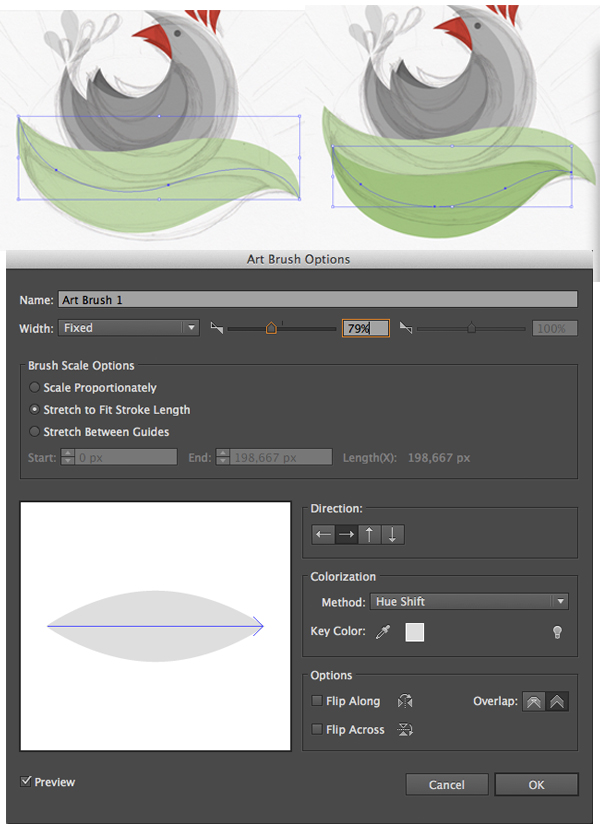Click the brush width slider handle
The image size is (600, 834).
point(271,327)
